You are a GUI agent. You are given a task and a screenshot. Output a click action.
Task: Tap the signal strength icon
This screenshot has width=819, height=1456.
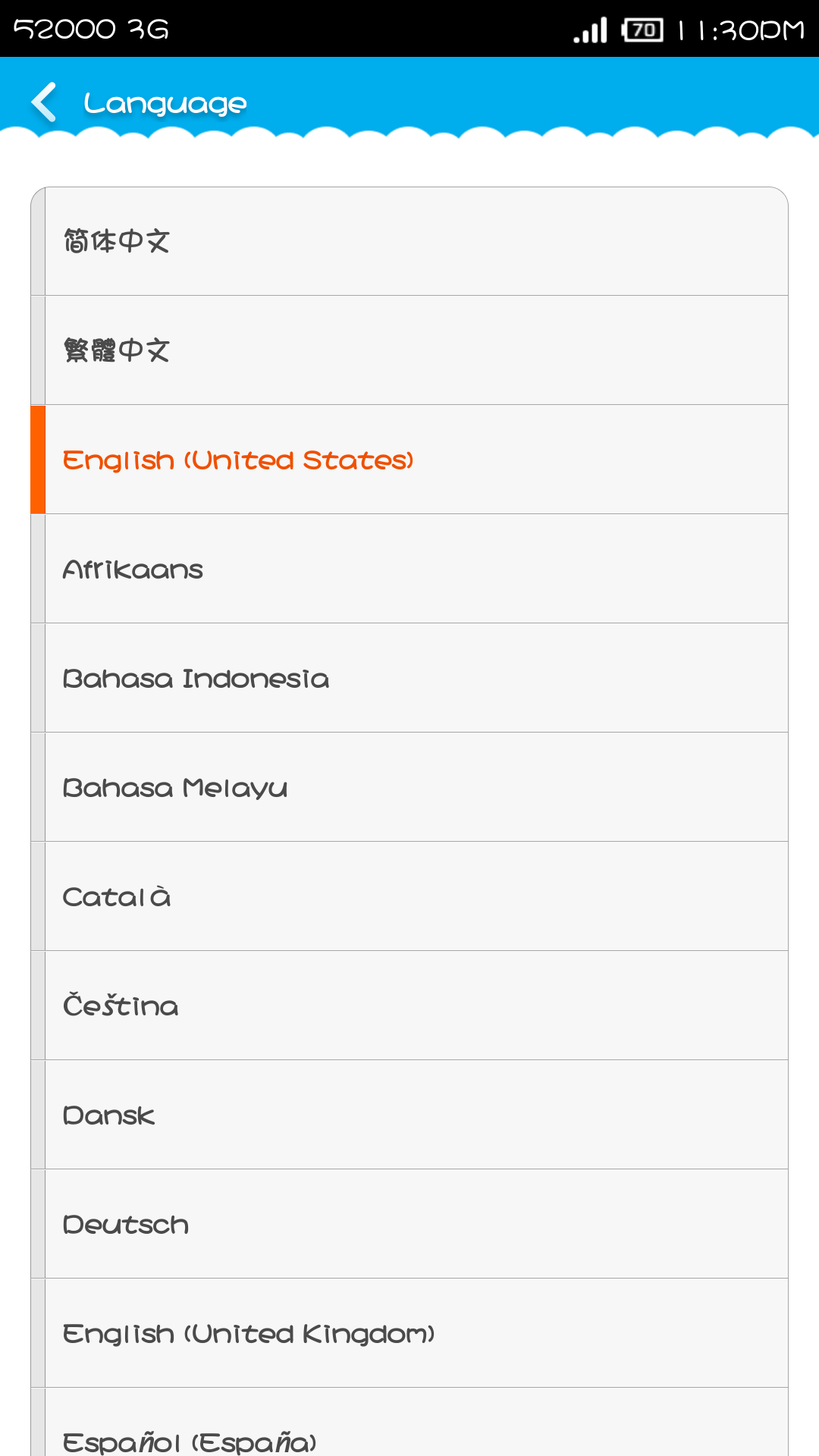(591, 30)
